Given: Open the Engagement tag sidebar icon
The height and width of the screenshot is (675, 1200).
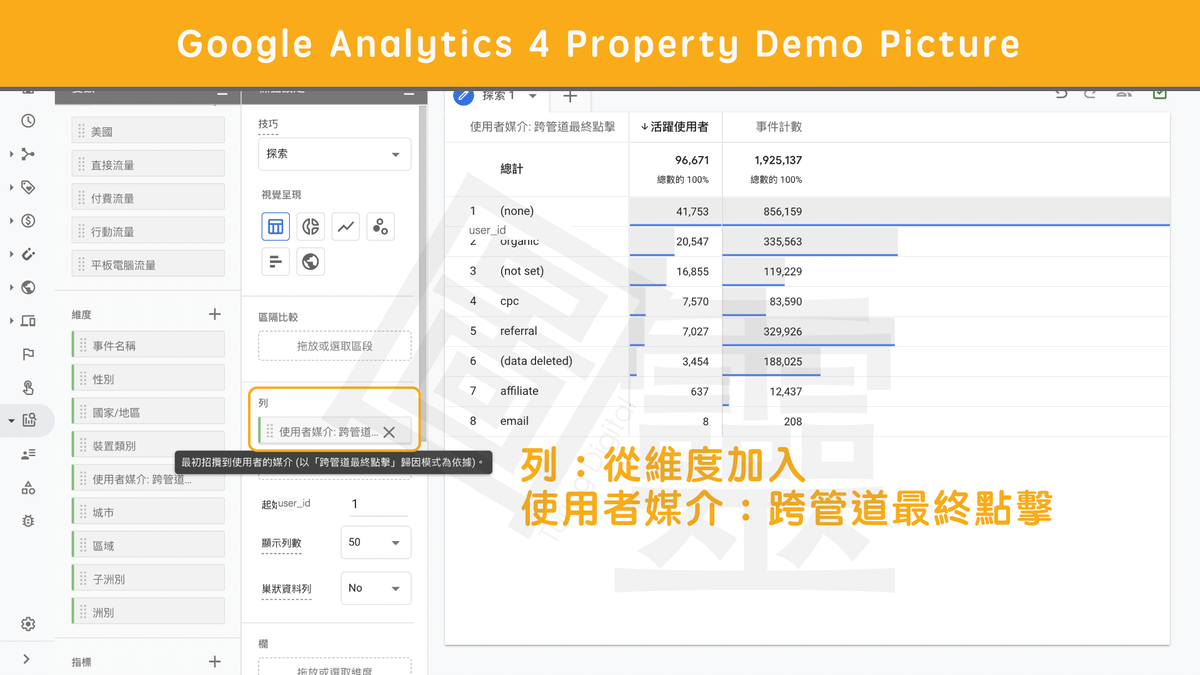Looking at the screenshot, I should 28,187.
